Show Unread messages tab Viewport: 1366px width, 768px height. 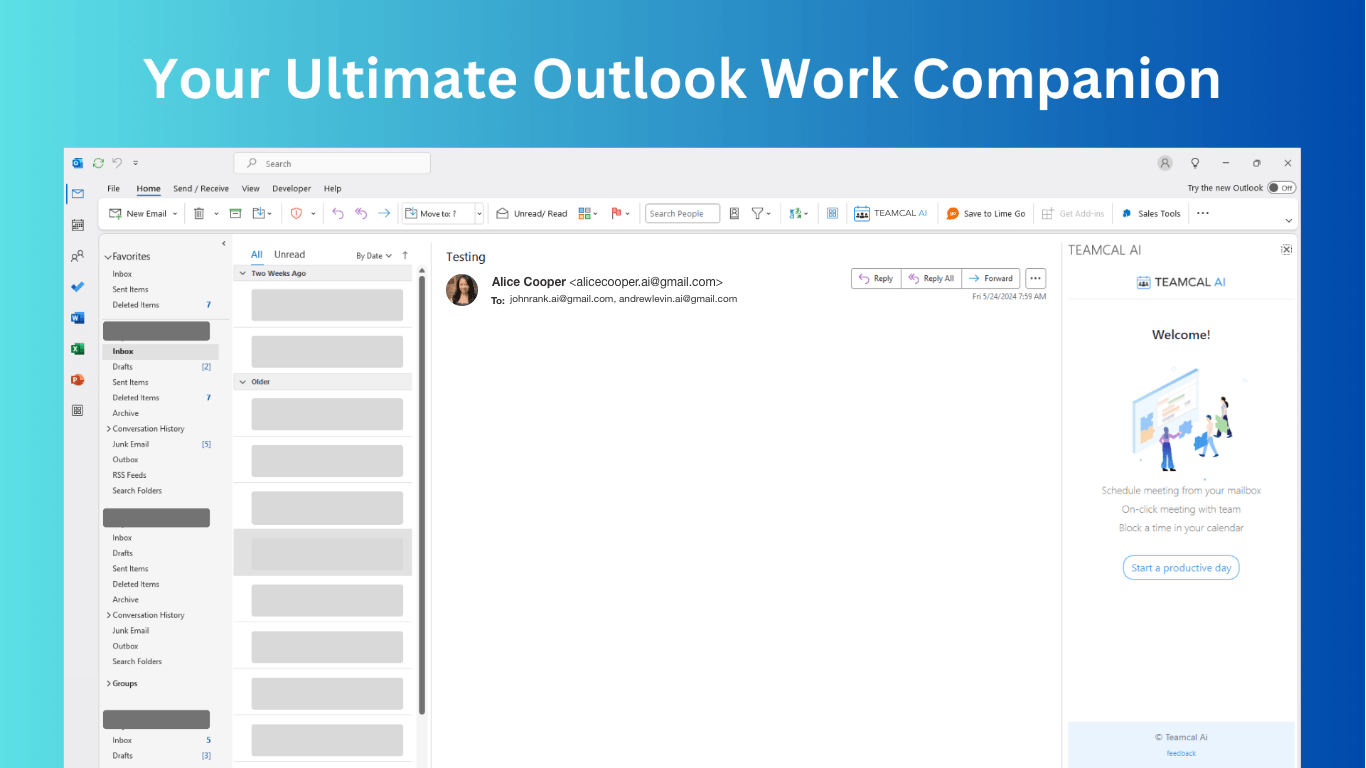coord(289,255)
